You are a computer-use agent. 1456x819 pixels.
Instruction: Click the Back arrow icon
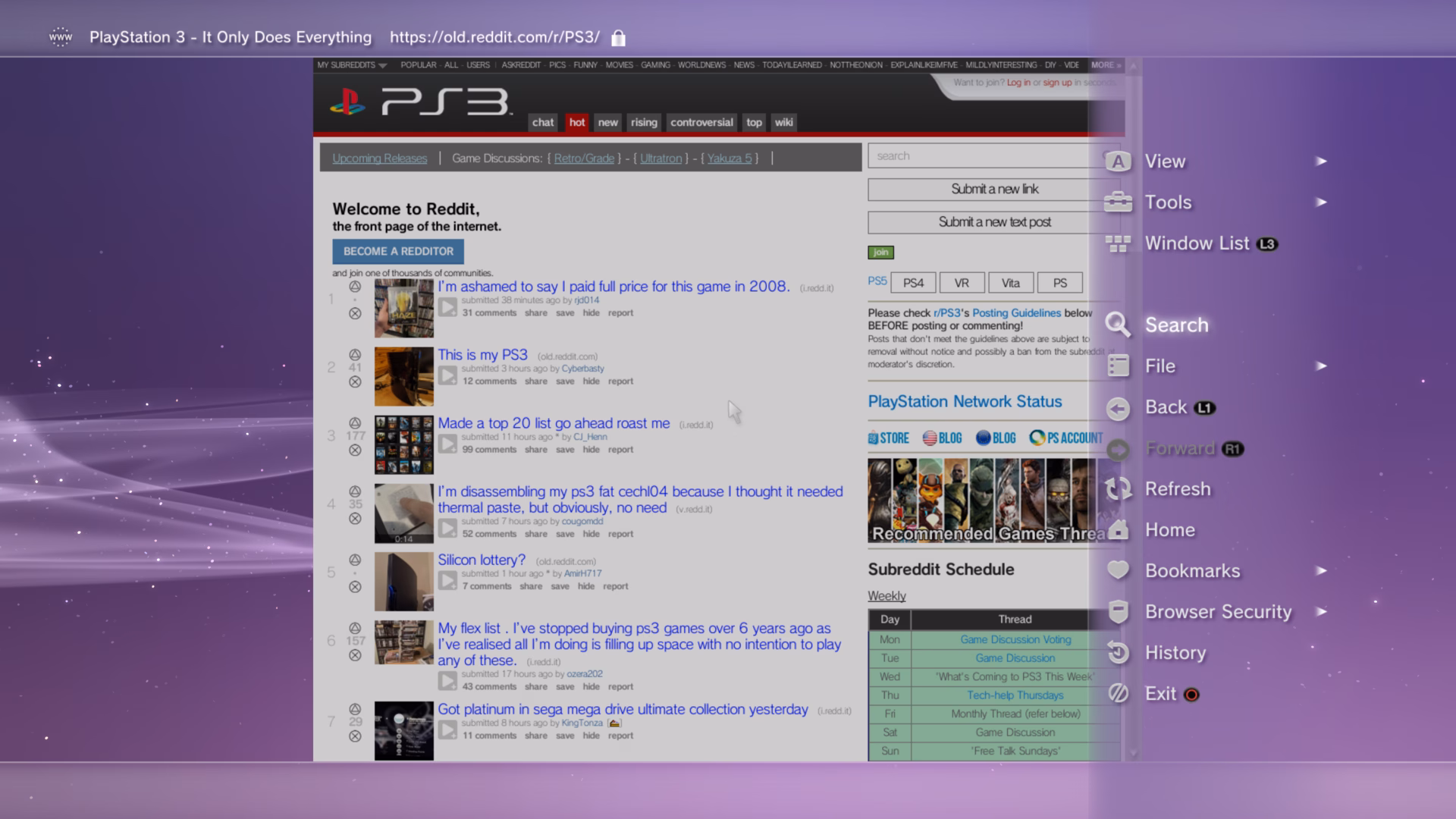1118,408
